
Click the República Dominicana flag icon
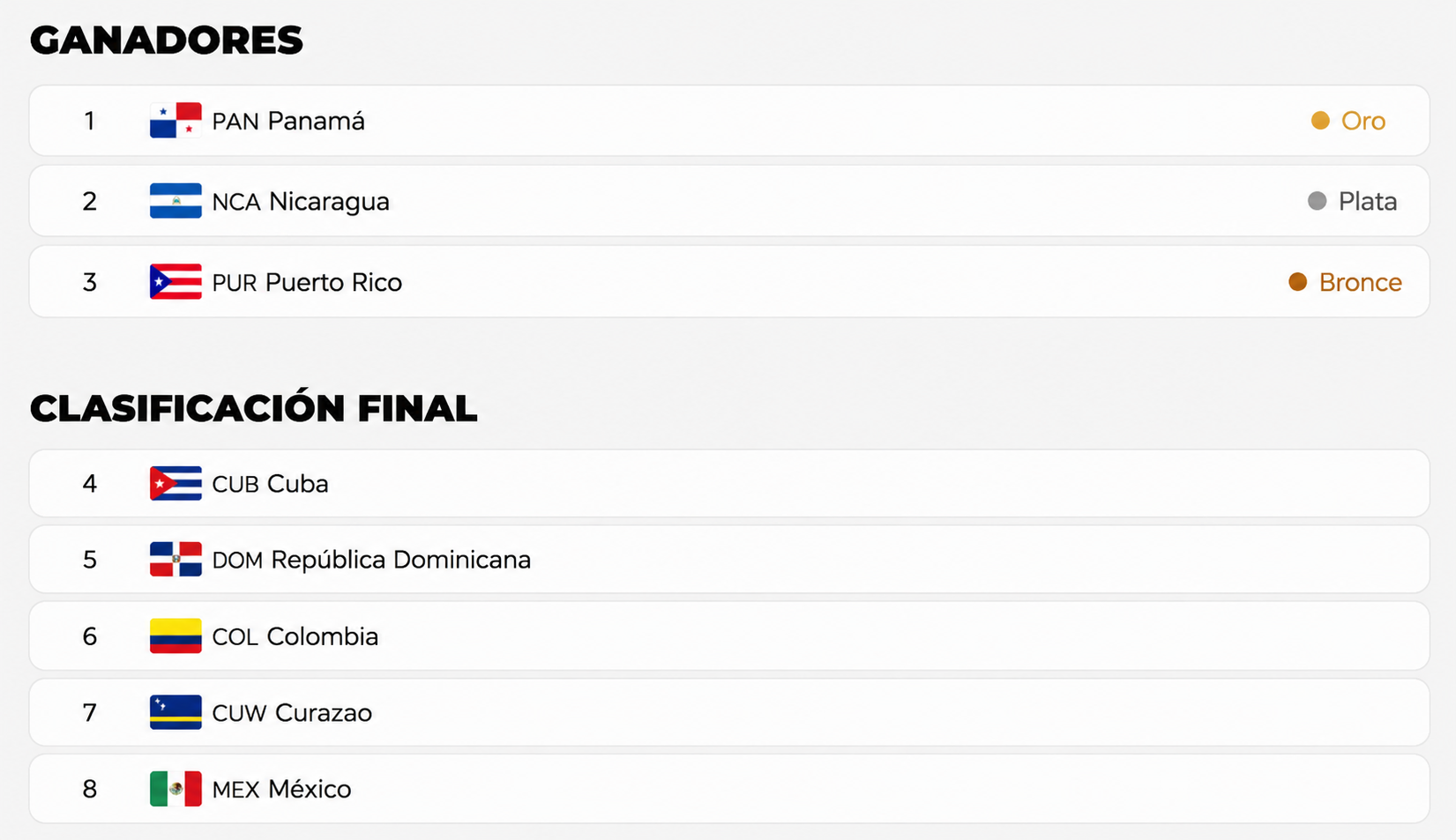(175, 560)
